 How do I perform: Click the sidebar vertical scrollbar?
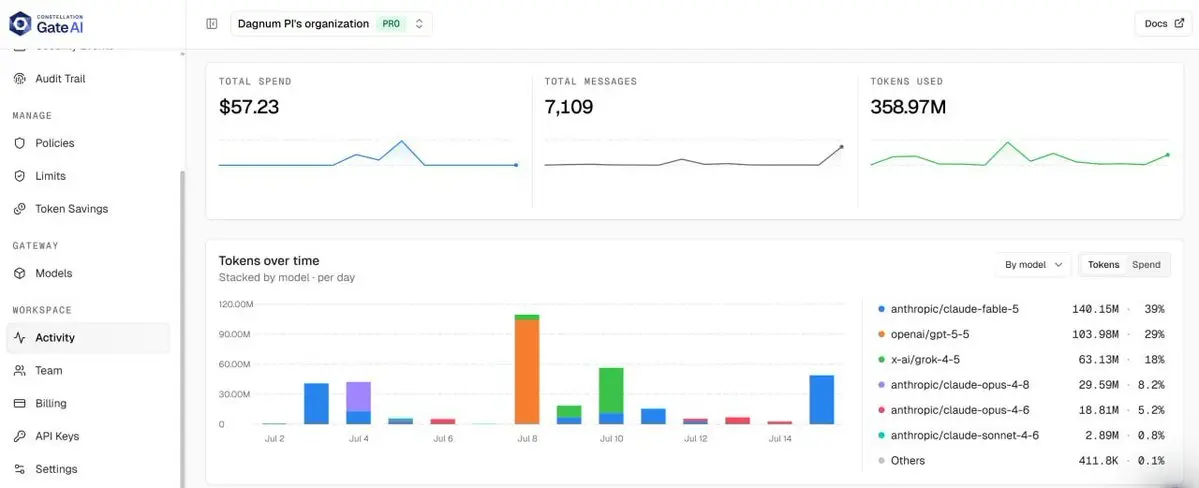pos(182,329)
